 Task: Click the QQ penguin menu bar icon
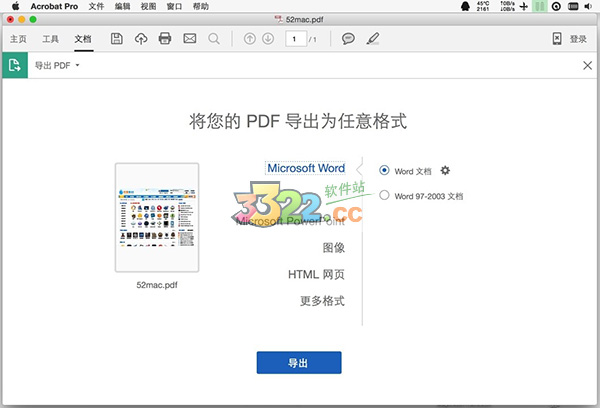point(465,6)
